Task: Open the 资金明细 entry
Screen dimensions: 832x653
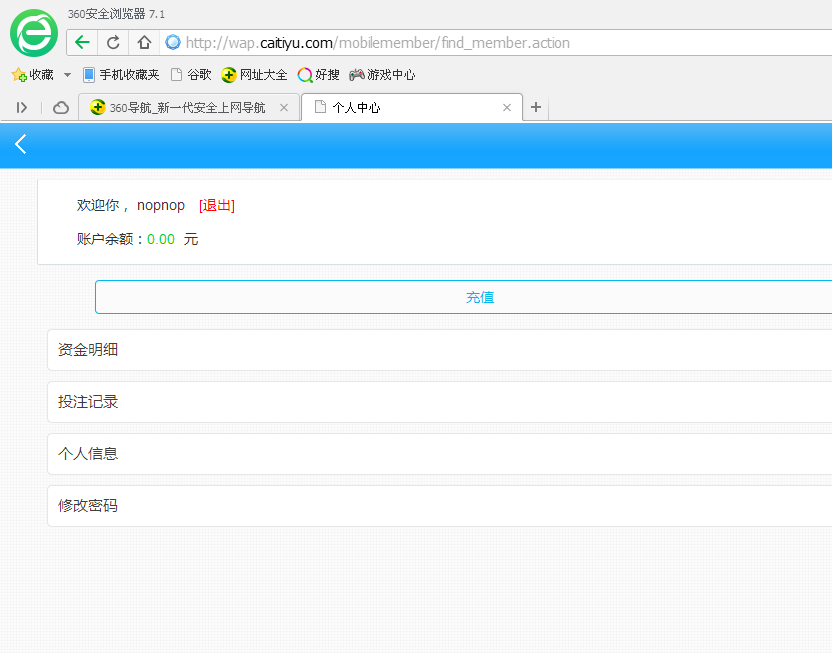Action: (x=440, y=350)
